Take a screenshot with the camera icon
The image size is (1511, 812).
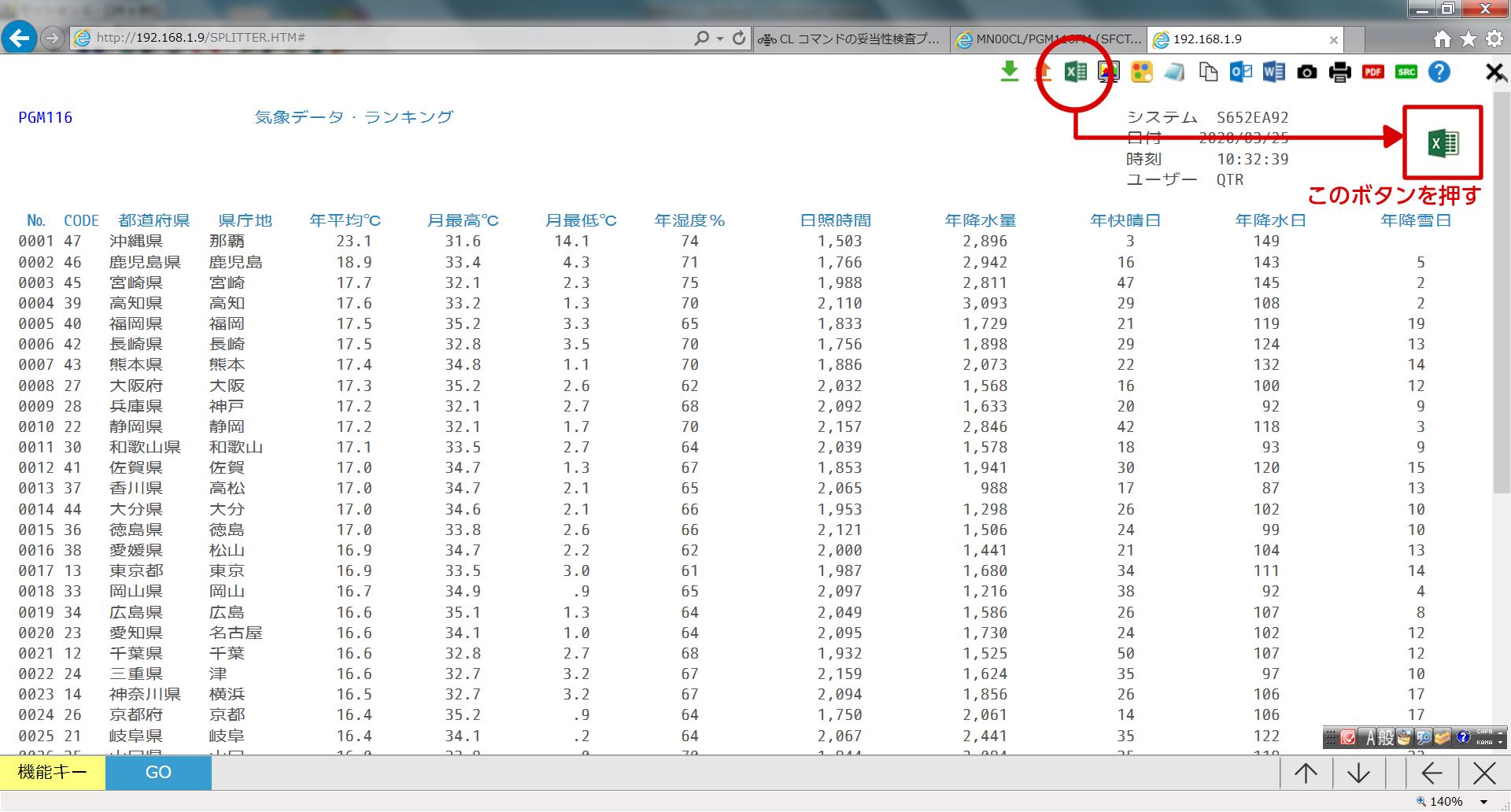point(1306,72)
